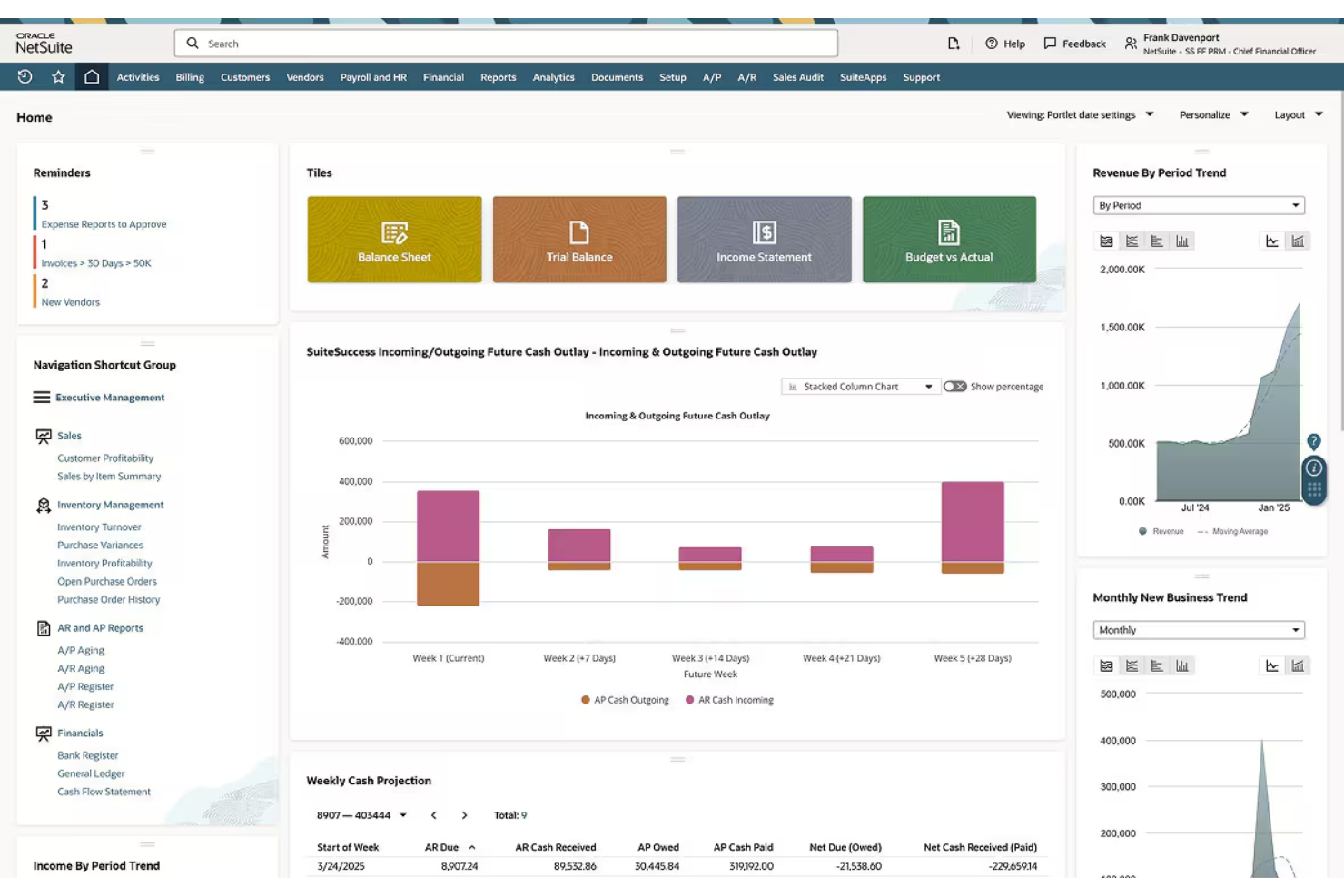Open the Stacked Column Chart dropdown
Viewport: 1344px width, 896px height.
858,386
